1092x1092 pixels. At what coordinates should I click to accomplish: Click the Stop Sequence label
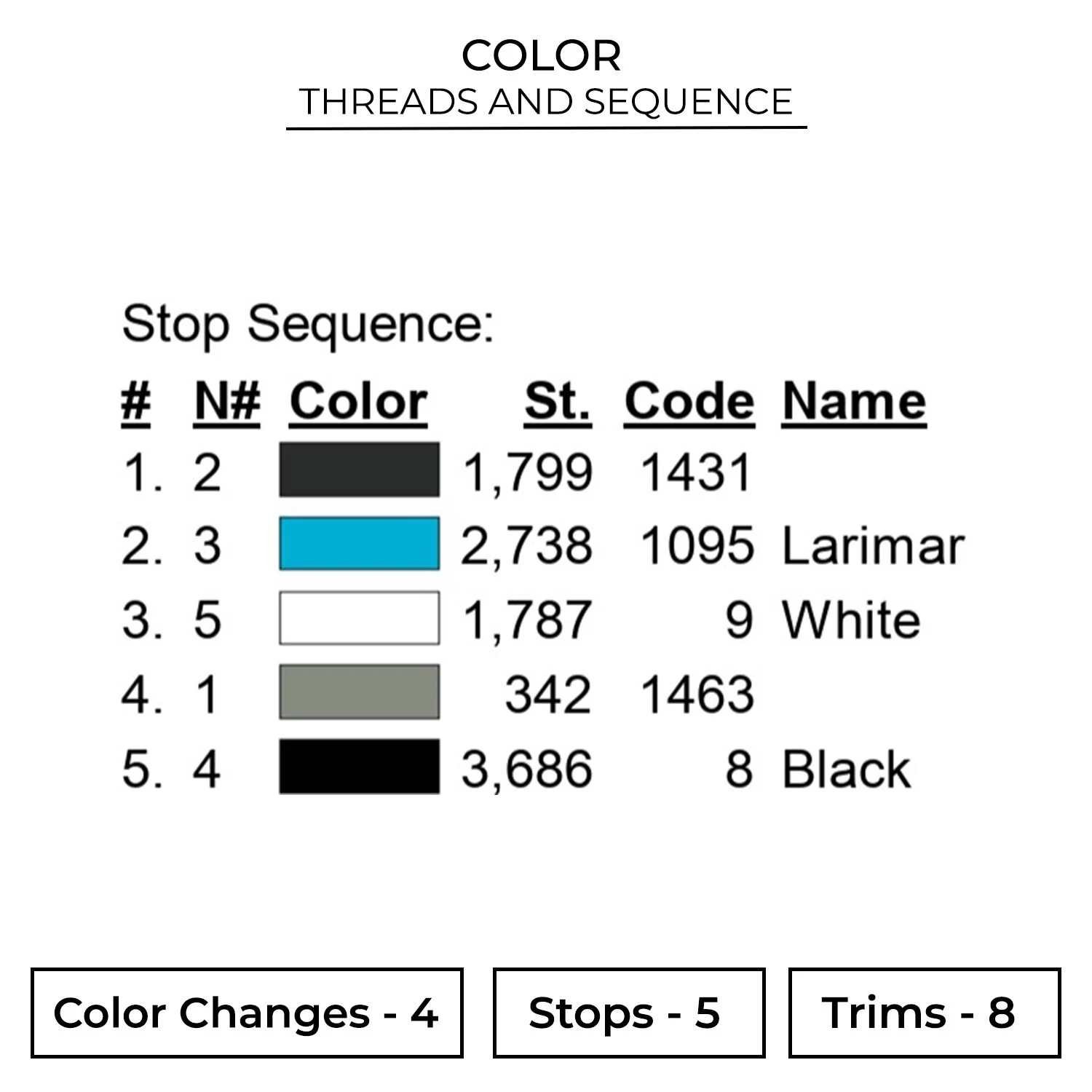(x=308, y=324)
